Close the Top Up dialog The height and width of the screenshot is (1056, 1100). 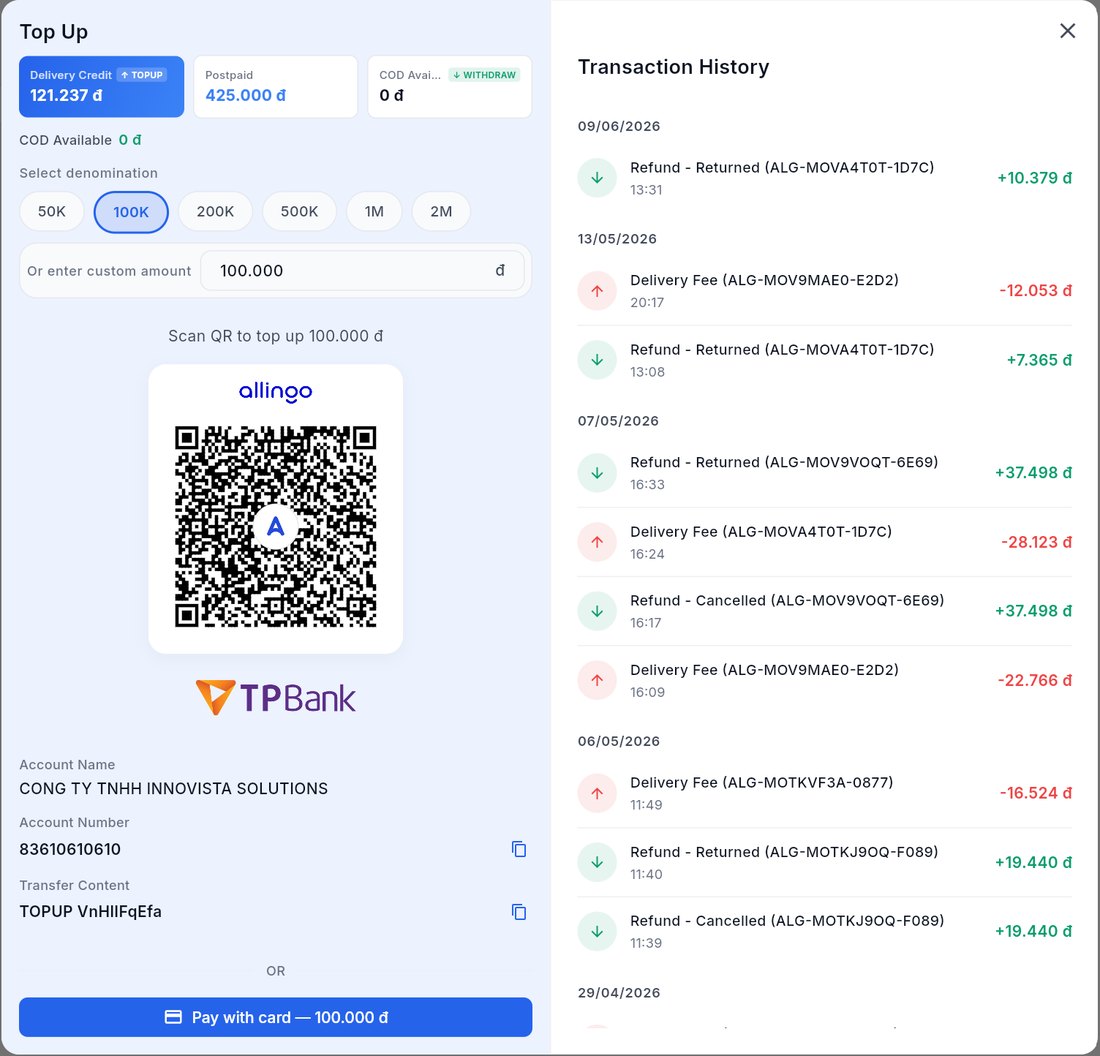(x=1067, y=31)
